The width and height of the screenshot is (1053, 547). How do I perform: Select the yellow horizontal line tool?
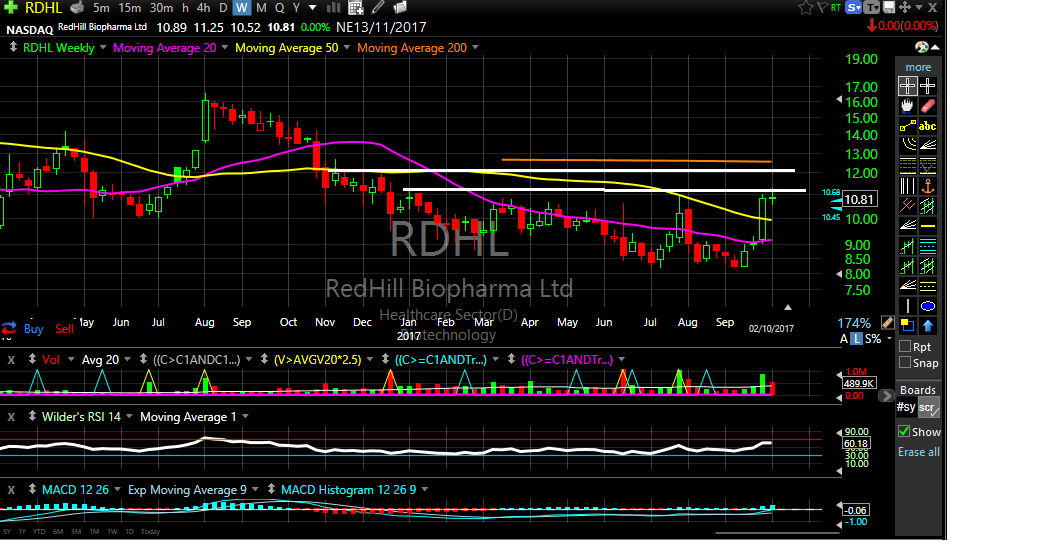tap(927, 226)
